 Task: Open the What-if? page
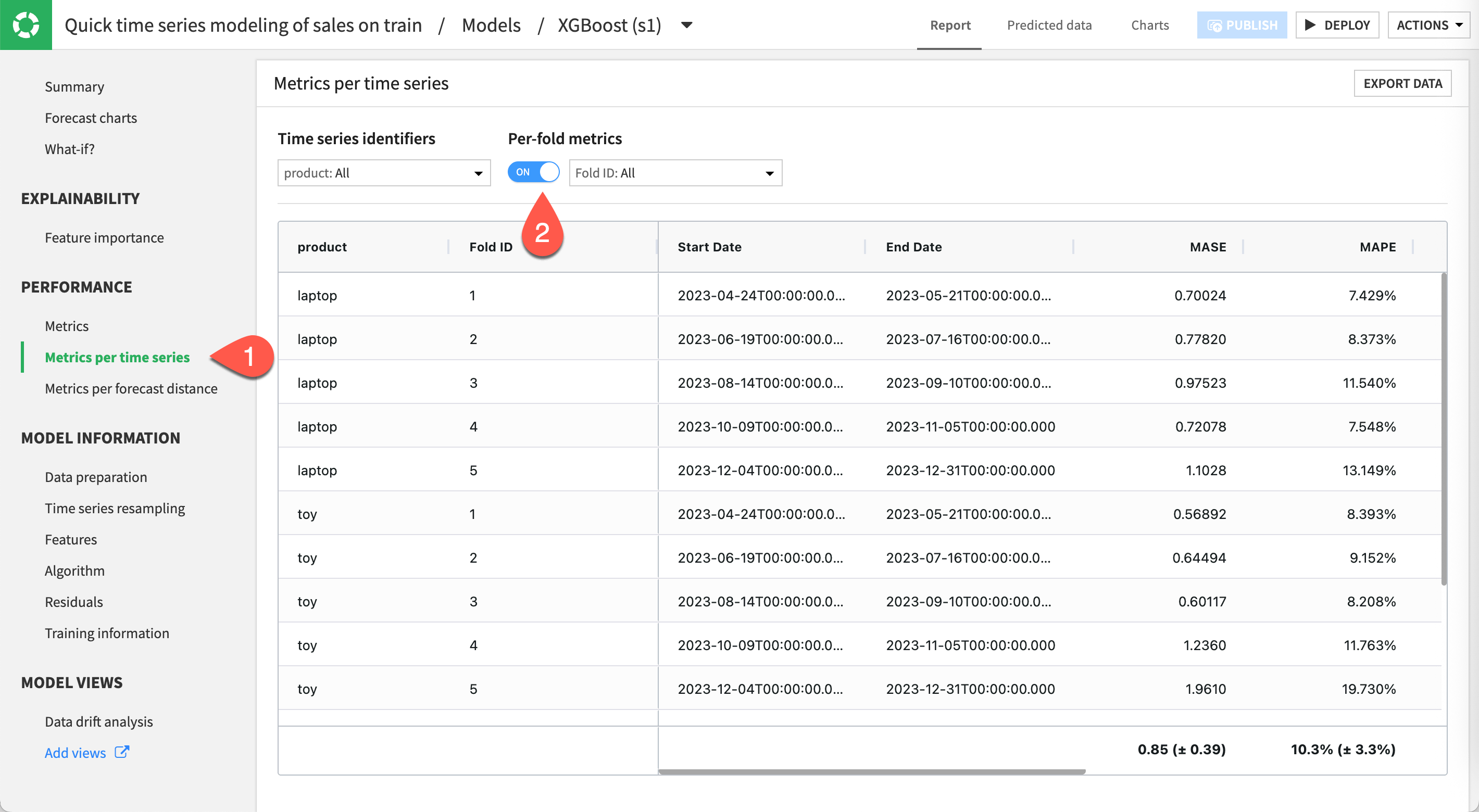[x=69, y=149]
